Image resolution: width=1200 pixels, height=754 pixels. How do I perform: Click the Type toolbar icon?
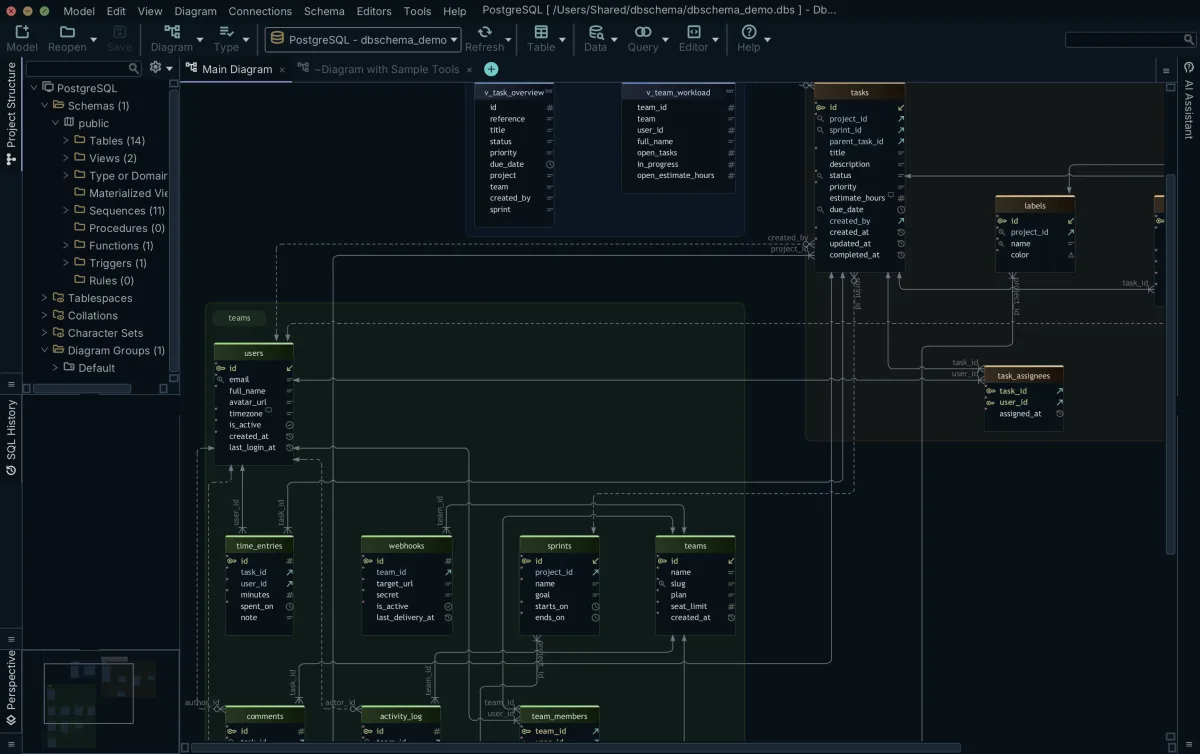tap(226, 32)
